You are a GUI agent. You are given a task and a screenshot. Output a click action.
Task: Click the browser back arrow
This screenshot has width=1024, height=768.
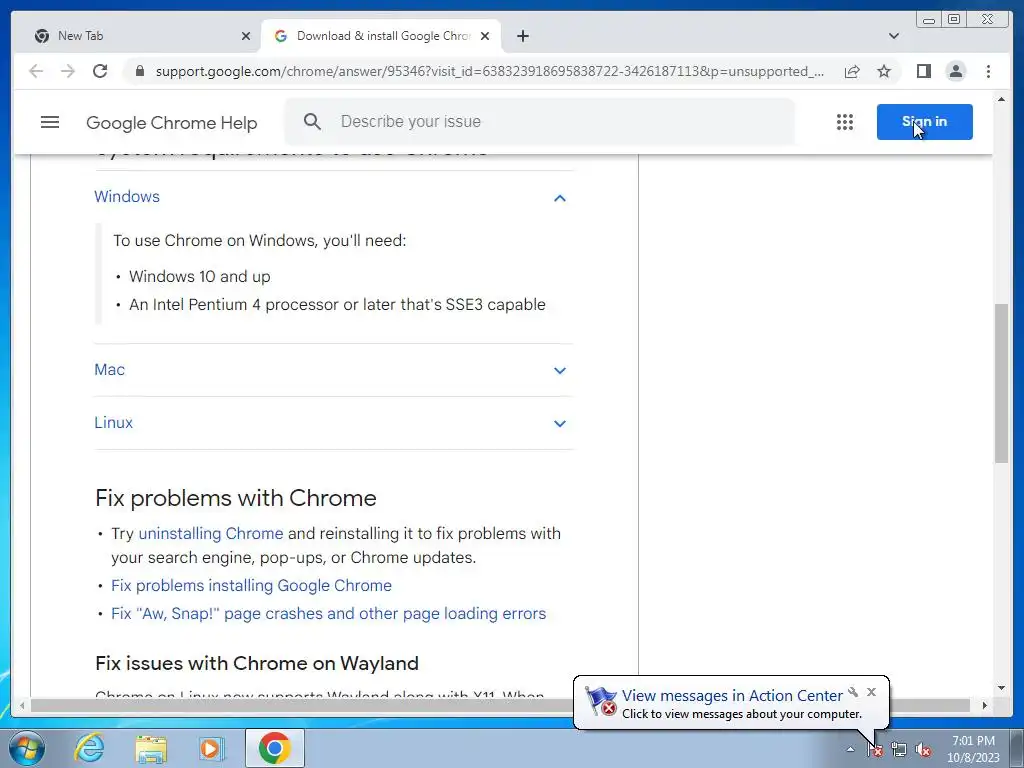[36, 71]
